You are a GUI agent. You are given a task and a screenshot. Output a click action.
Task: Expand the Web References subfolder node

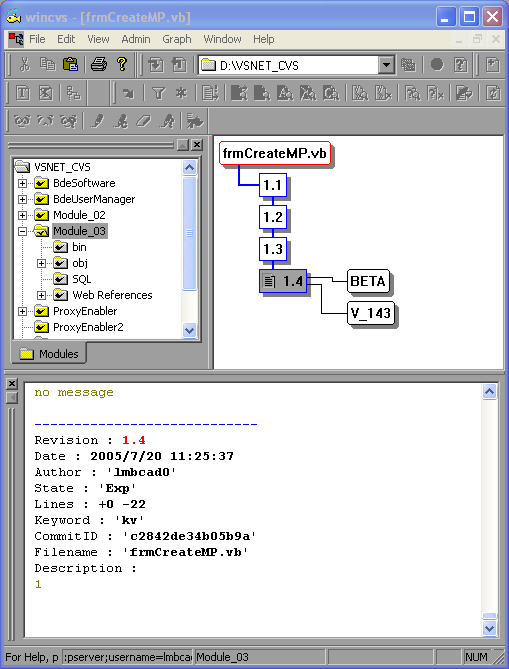tap(41, 295)
